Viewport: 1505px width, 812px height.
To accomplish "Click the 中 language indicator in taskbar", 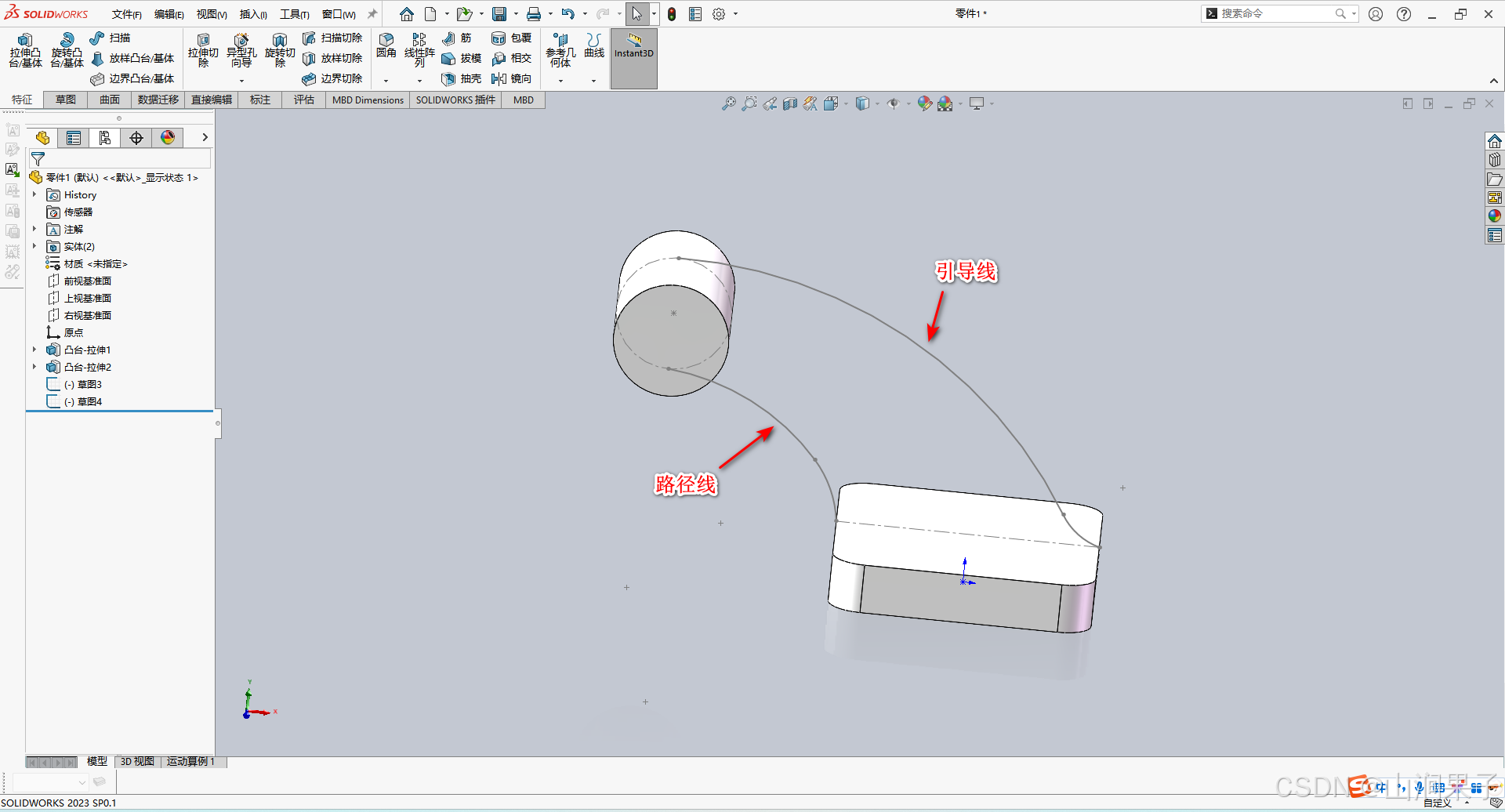I will click(1380, 788).
